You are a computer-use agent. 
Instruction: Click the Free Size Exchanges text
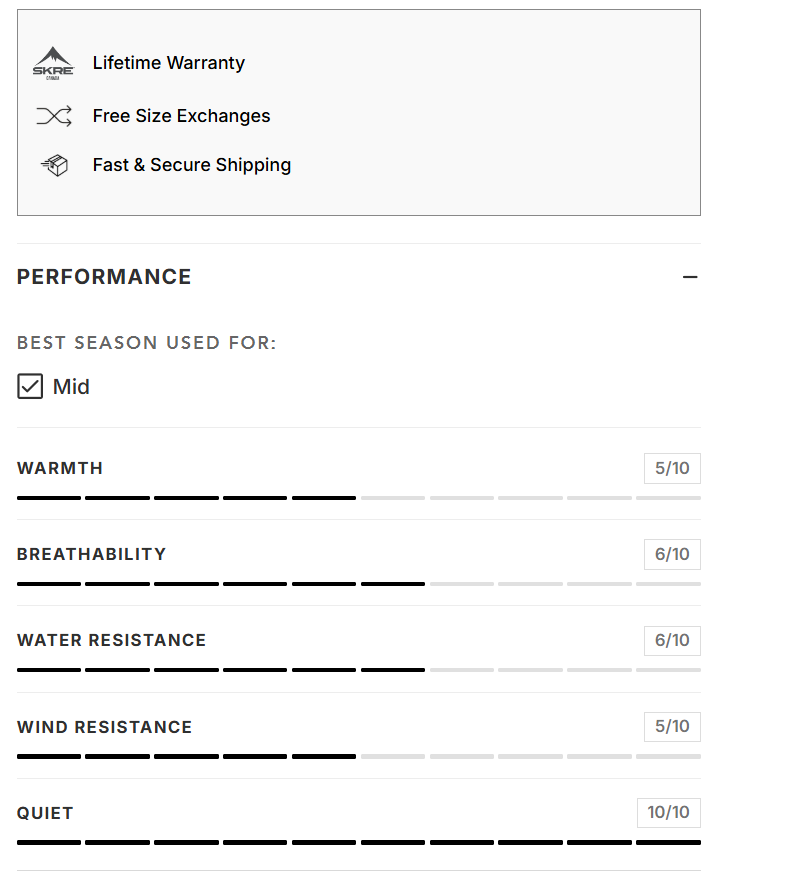[x=182, y=116]
